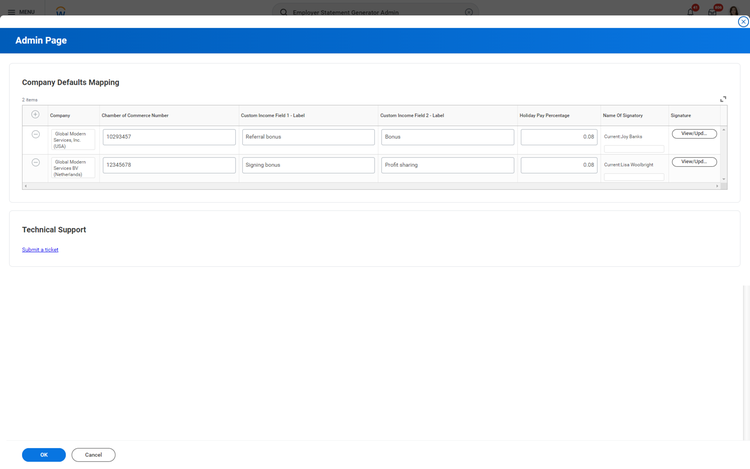
Task: View or update signature for Lisa Woolbright
Action: (x=694, y=161)
